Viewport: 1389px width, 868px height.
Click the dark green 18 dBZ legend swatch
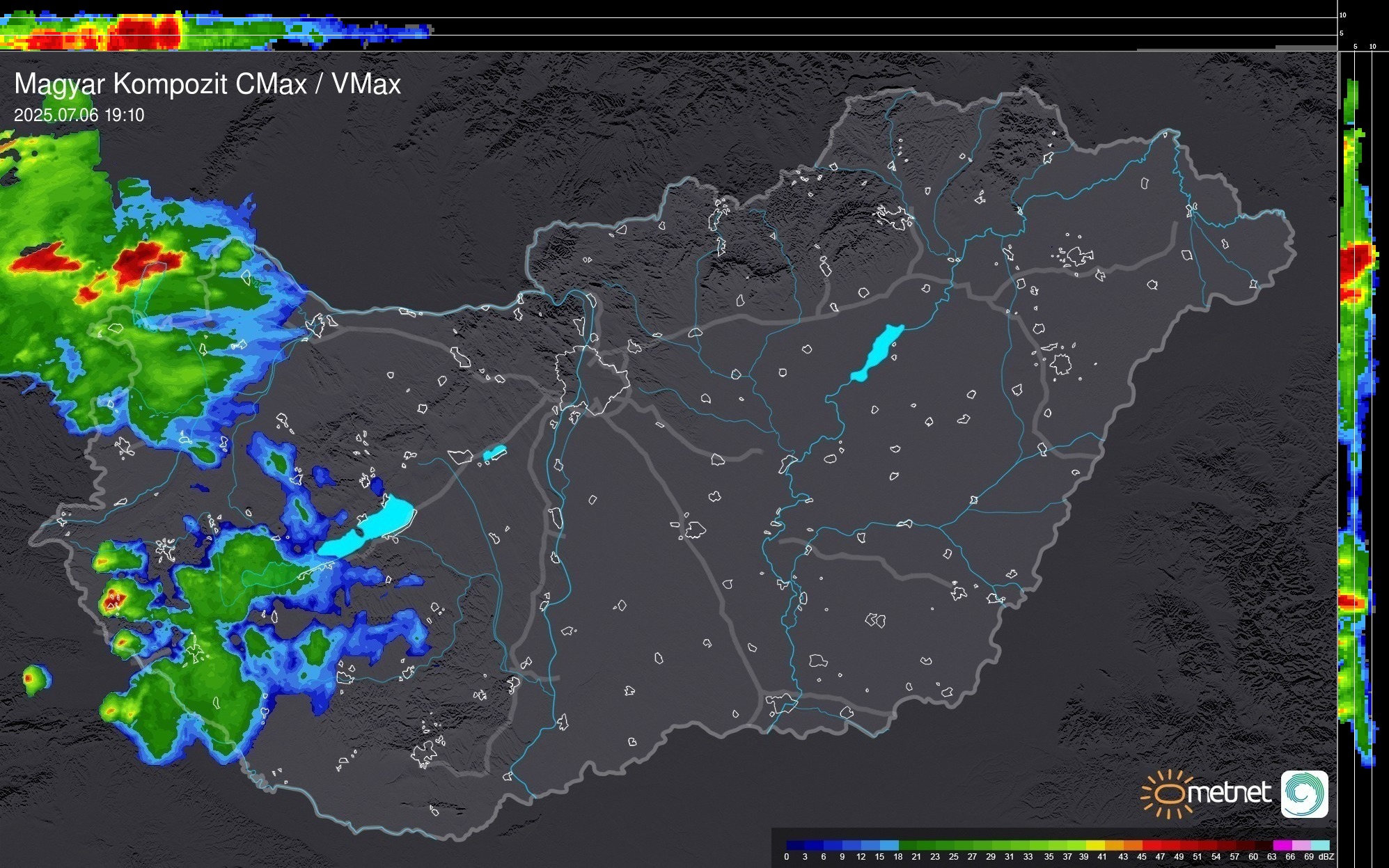[x=907, y=845]
